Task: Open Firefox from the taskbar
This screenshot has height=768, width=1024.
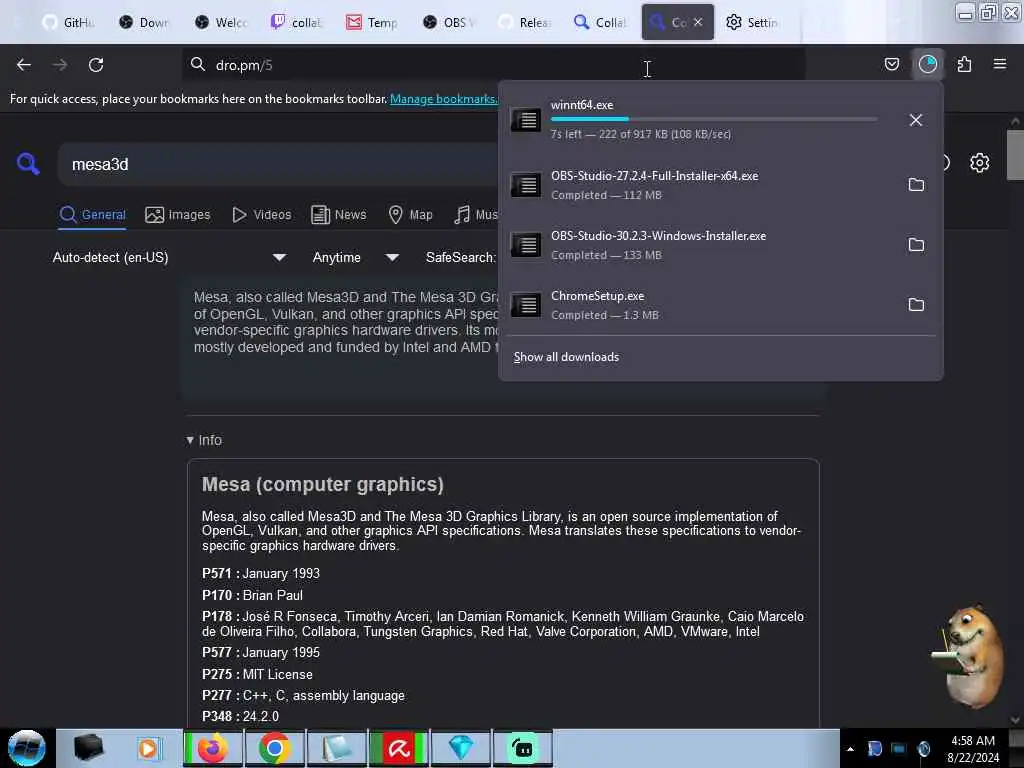Action: [214, 748]
